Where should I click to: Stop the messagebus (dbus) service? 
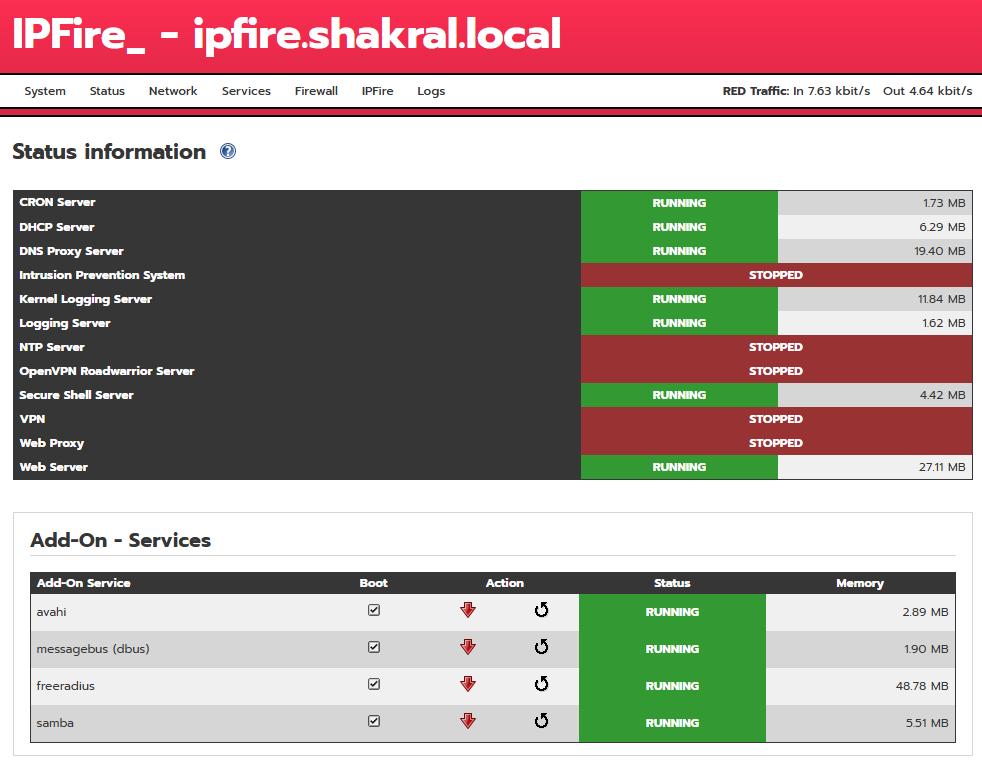coord(468,647)
